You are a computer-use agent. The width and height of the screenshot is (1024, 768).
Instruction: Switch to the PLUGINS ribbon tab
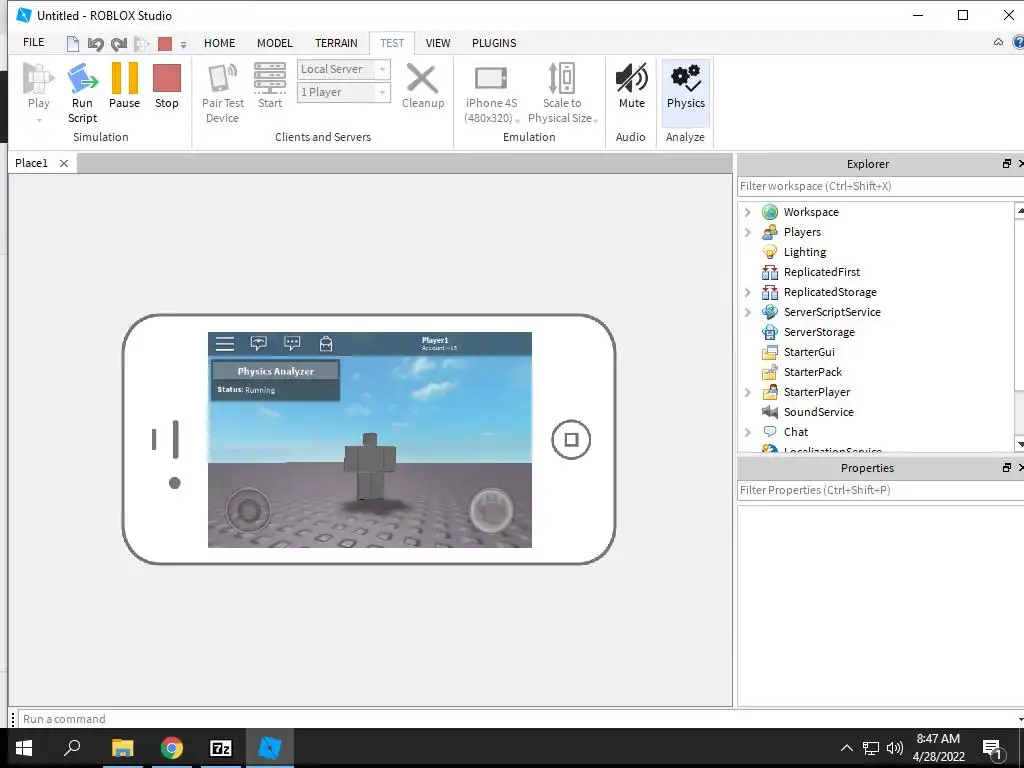point(494,43)
